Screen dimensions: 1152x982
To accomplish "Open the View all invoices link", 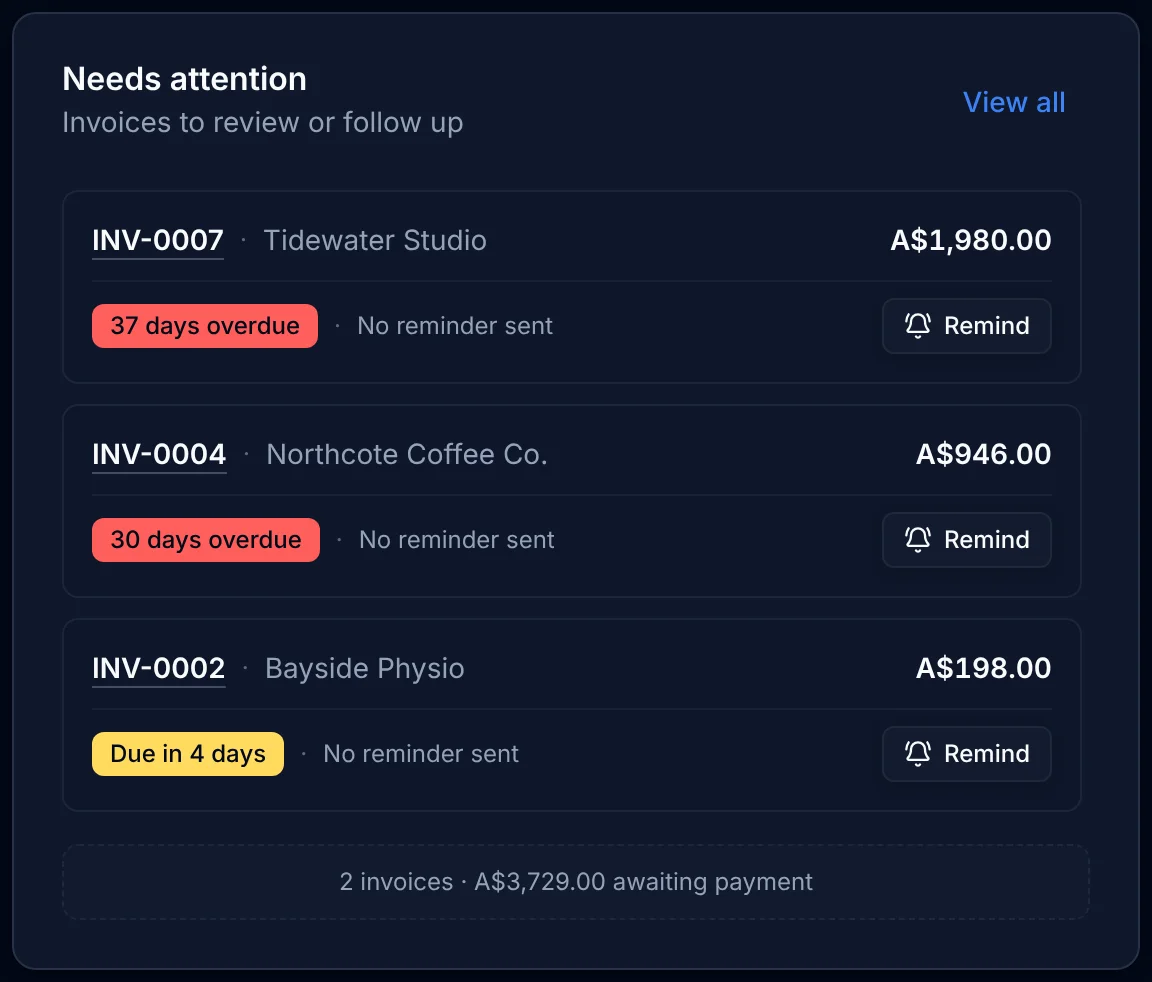I will click(x=1014, y=102).
